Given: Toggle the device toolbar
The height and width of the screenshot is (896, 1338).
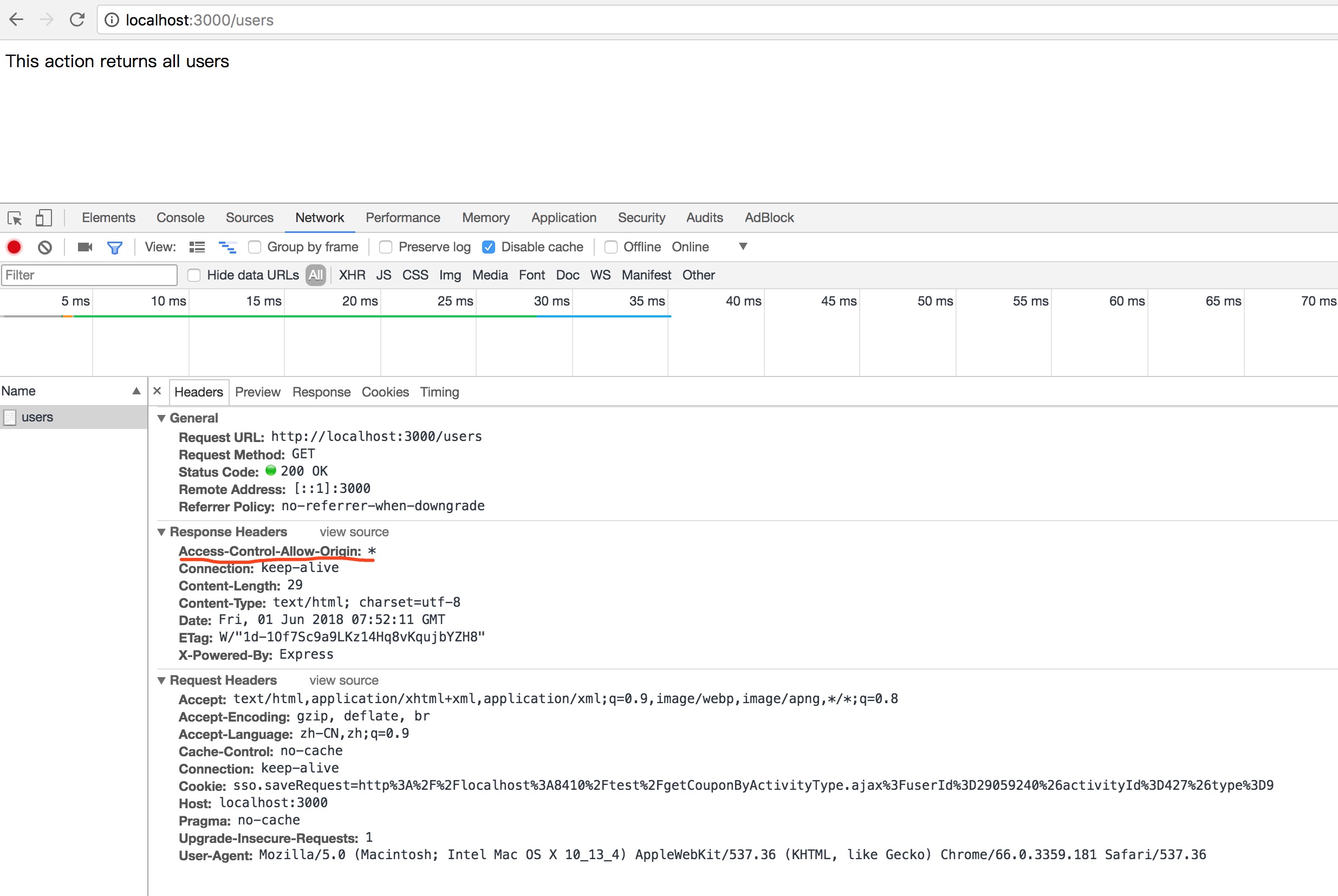Looking at the screenshot, I should tap(43, 218).
